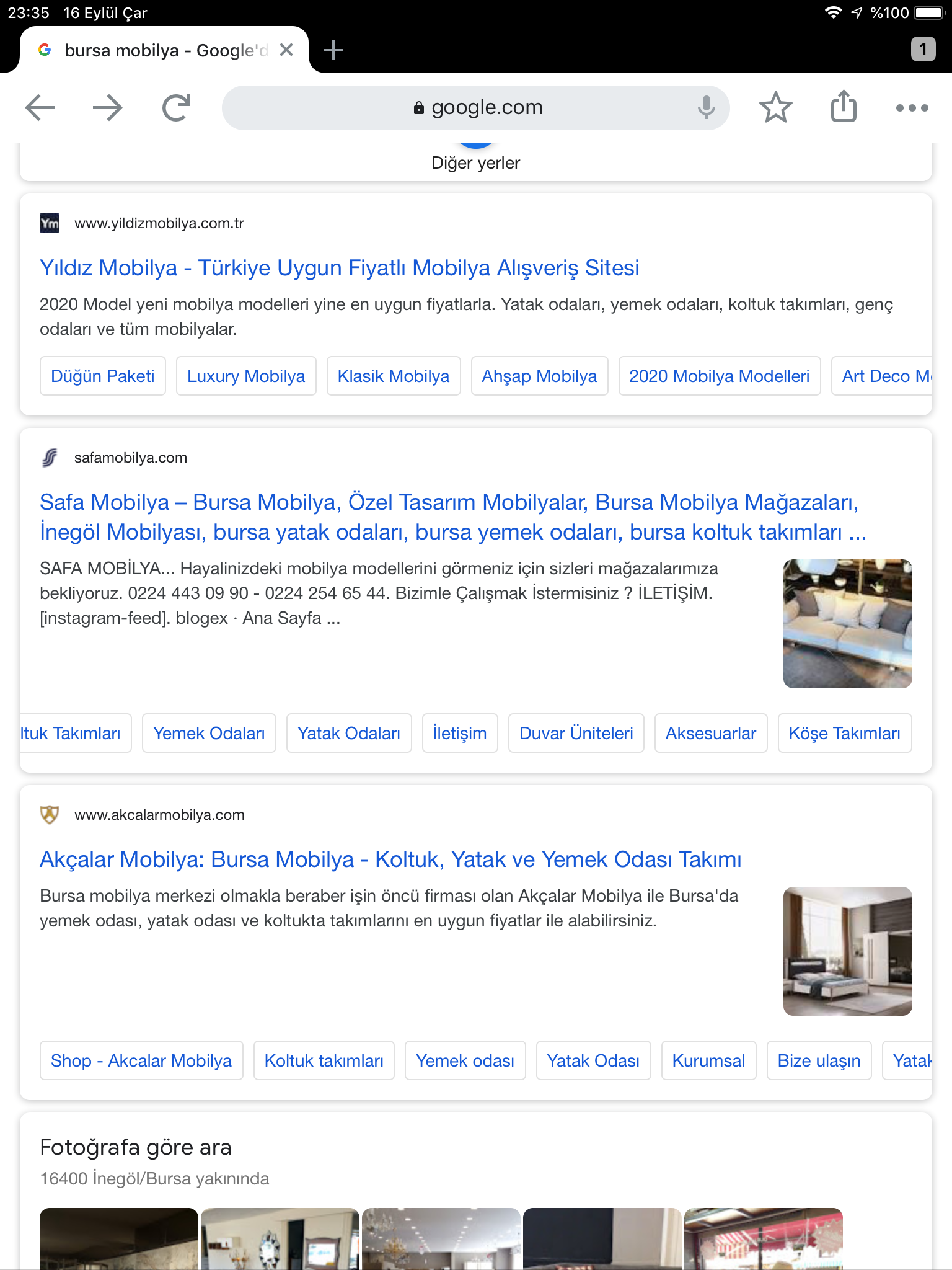
Task: Tap the Luxury Mobilya chip
Action: (246, 376)
